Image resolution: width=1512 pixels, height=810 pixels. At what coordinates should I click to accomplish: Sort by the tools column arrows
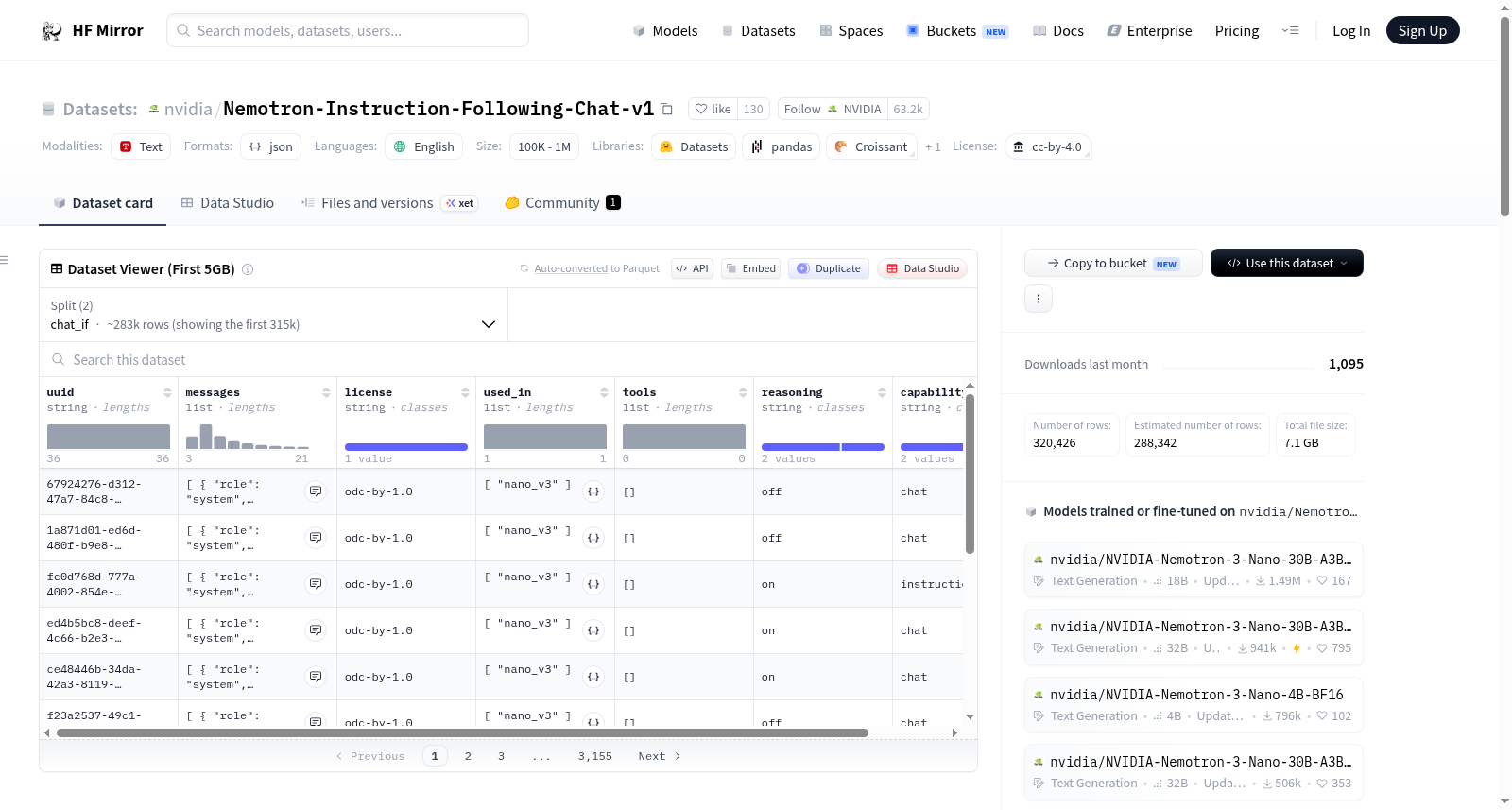click(743, 392)
